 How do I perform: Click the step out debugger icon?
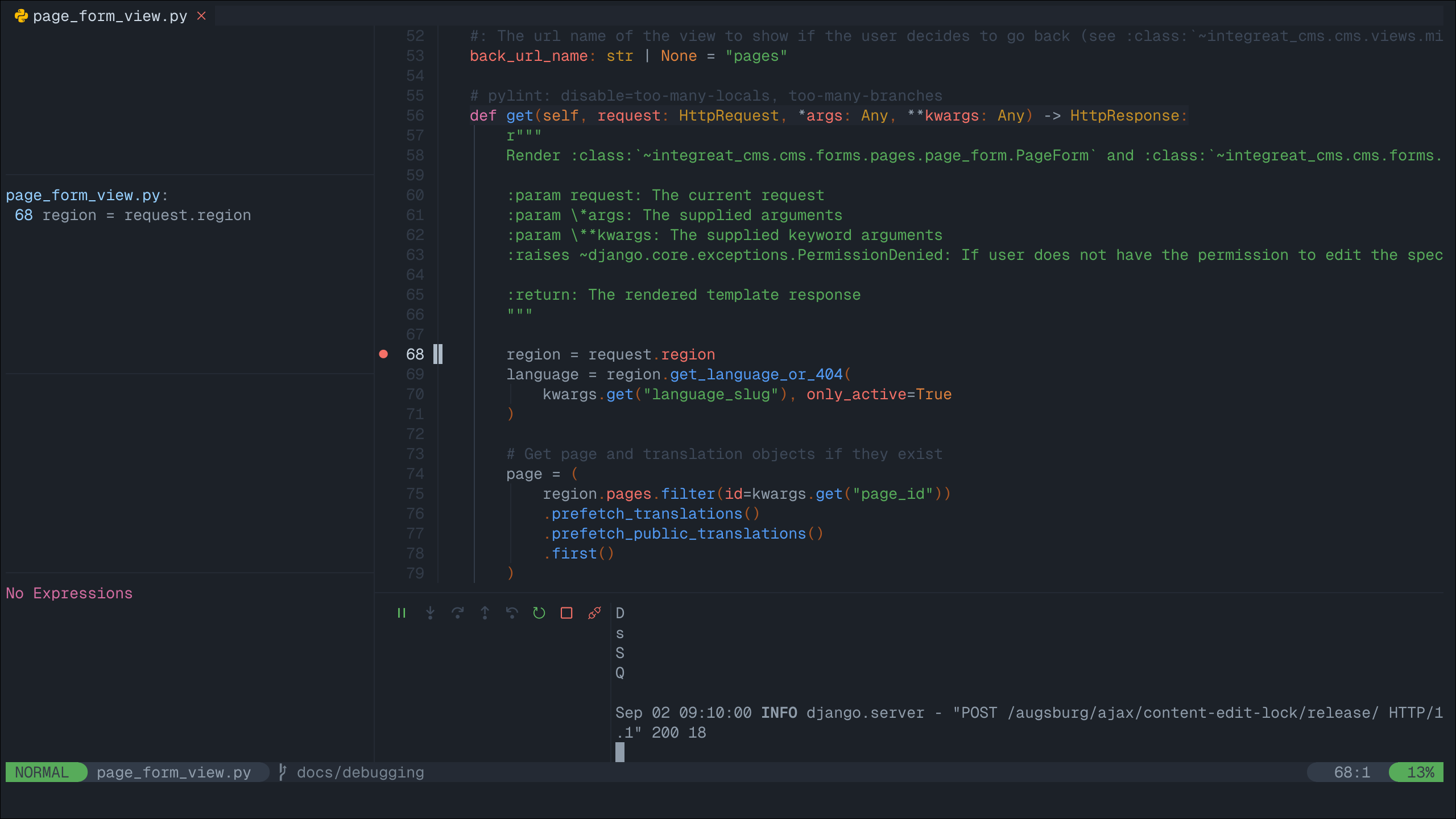click(x=485, y=613)
